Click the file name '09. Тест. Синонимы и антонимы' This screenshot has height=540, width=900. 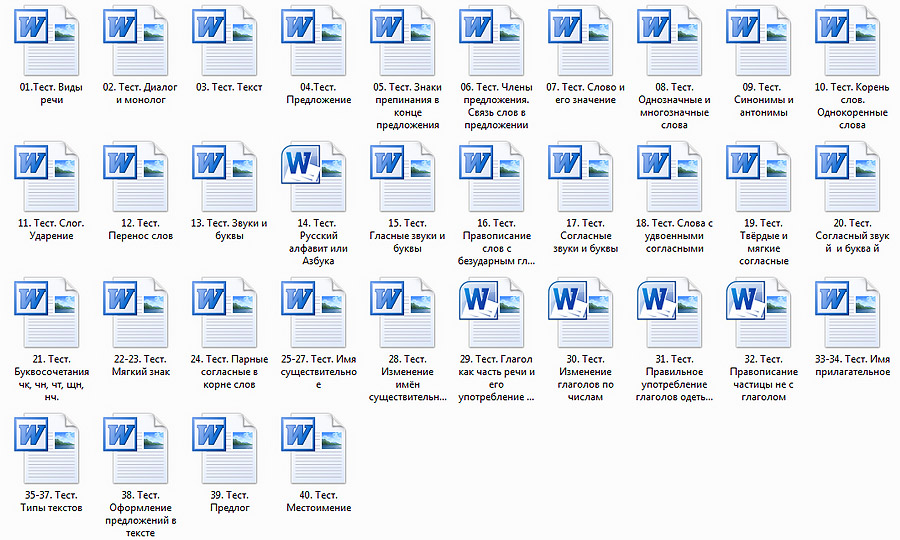[x=763, y=100]
